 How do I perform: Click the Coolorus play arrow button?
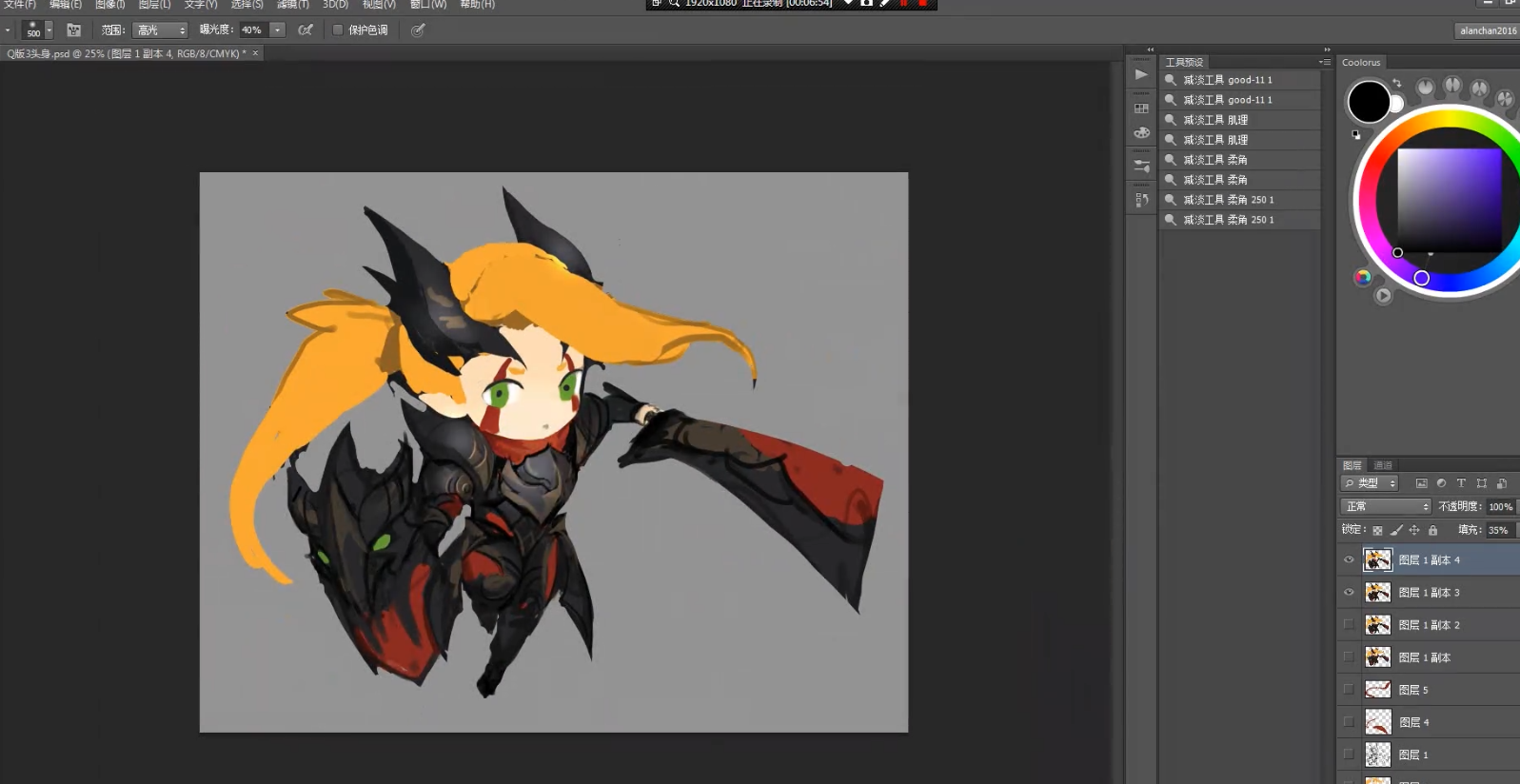pos(1384,296)
